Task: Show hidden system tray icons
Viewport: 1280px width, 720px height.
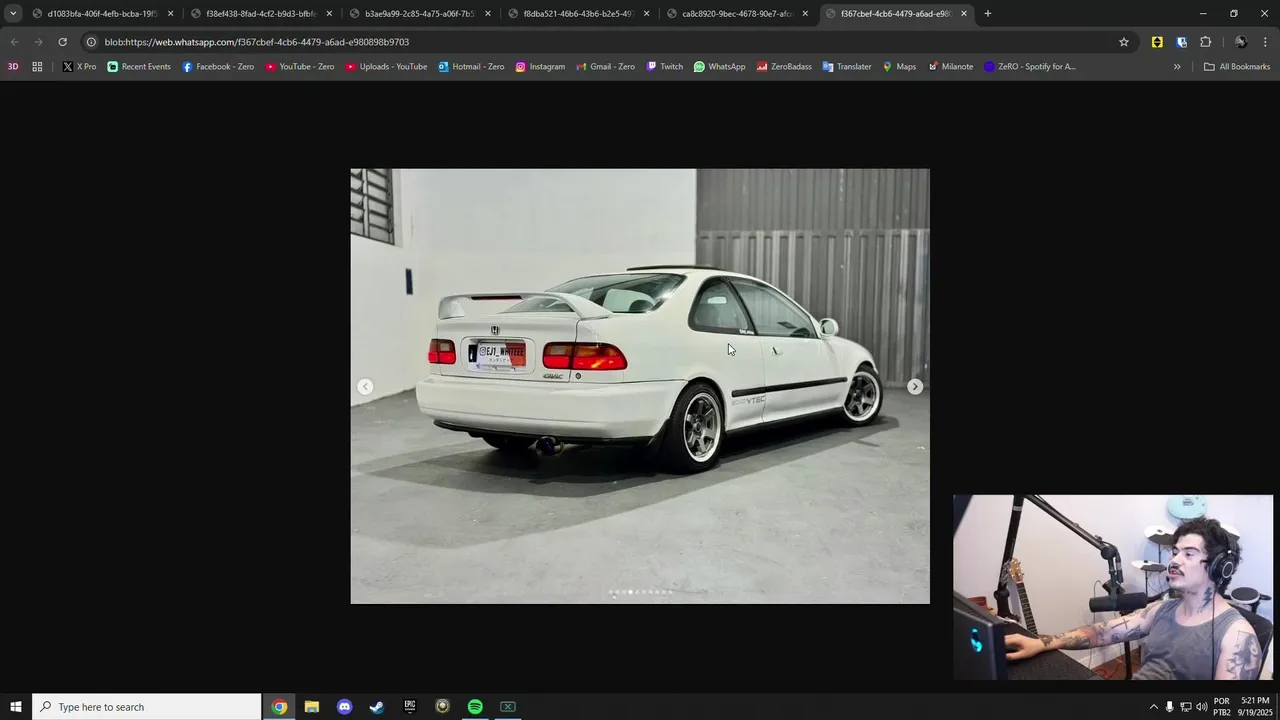Action: pyautogui.click(x=1153, y=707)
